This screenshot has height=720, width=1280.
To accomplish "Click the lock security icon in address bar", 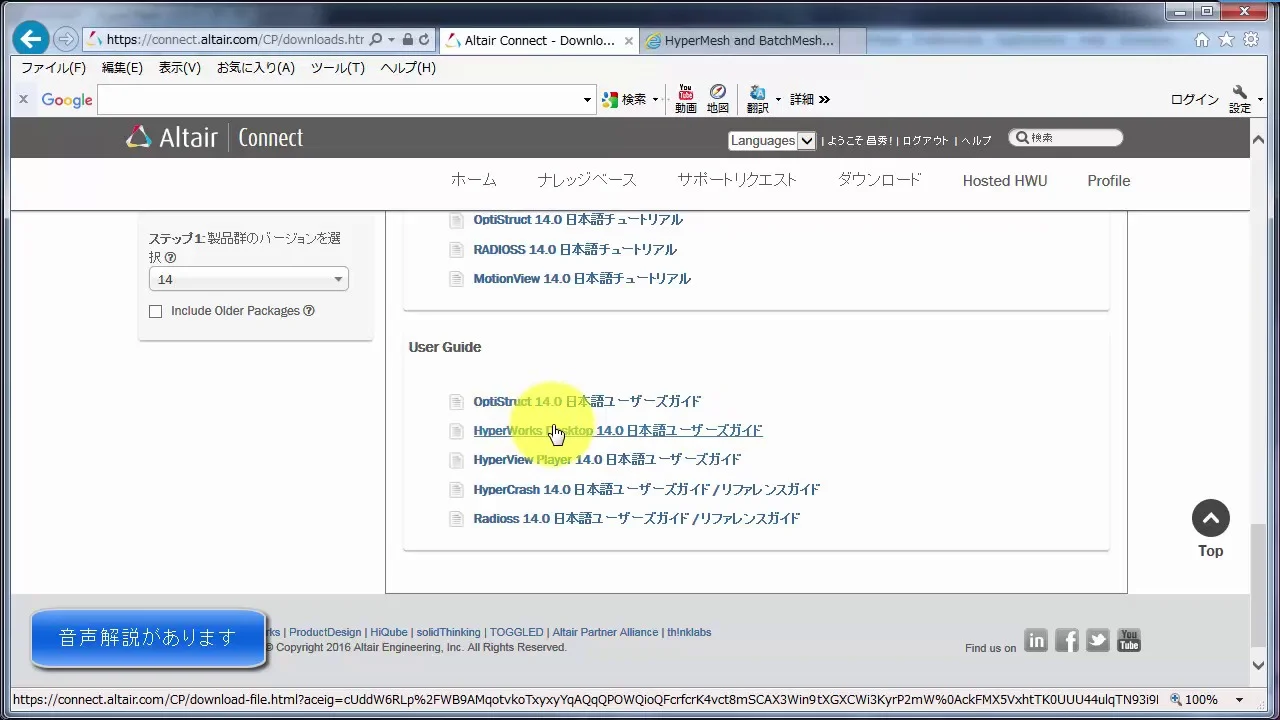I will click(407, 40).
